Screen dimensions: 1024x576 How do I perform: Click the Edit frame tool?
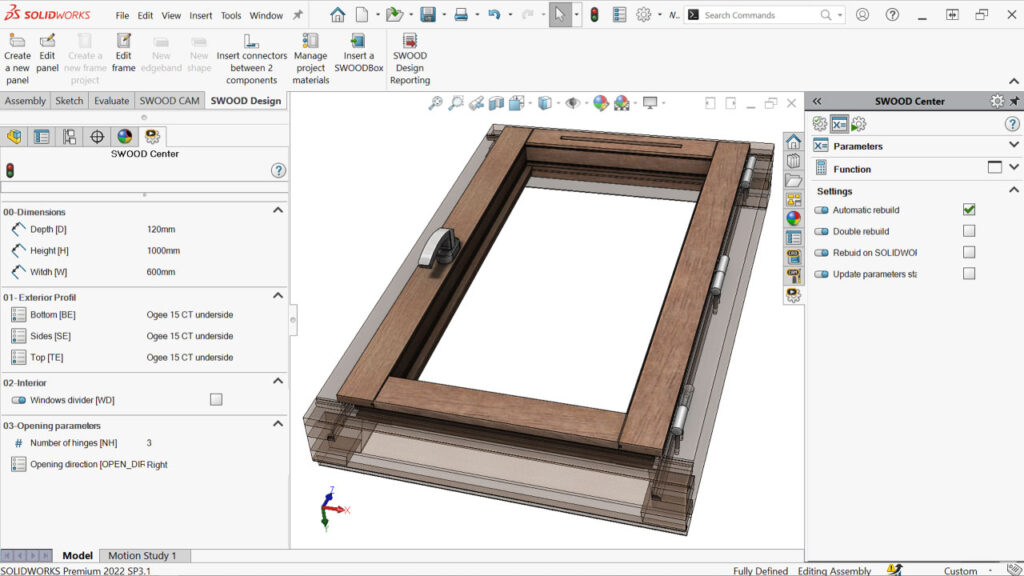coord(124,41)
